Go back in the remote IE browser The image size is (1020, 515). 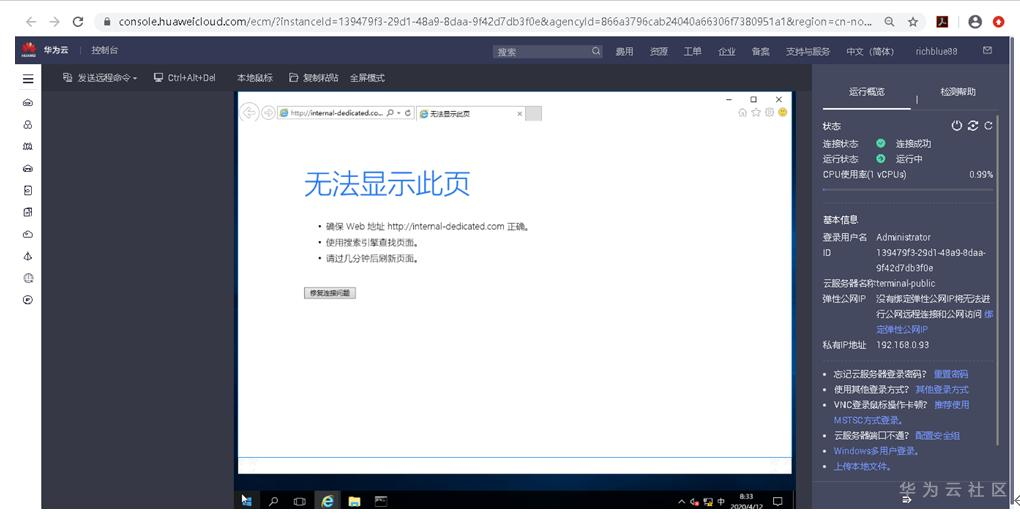[x=249, y=112]
